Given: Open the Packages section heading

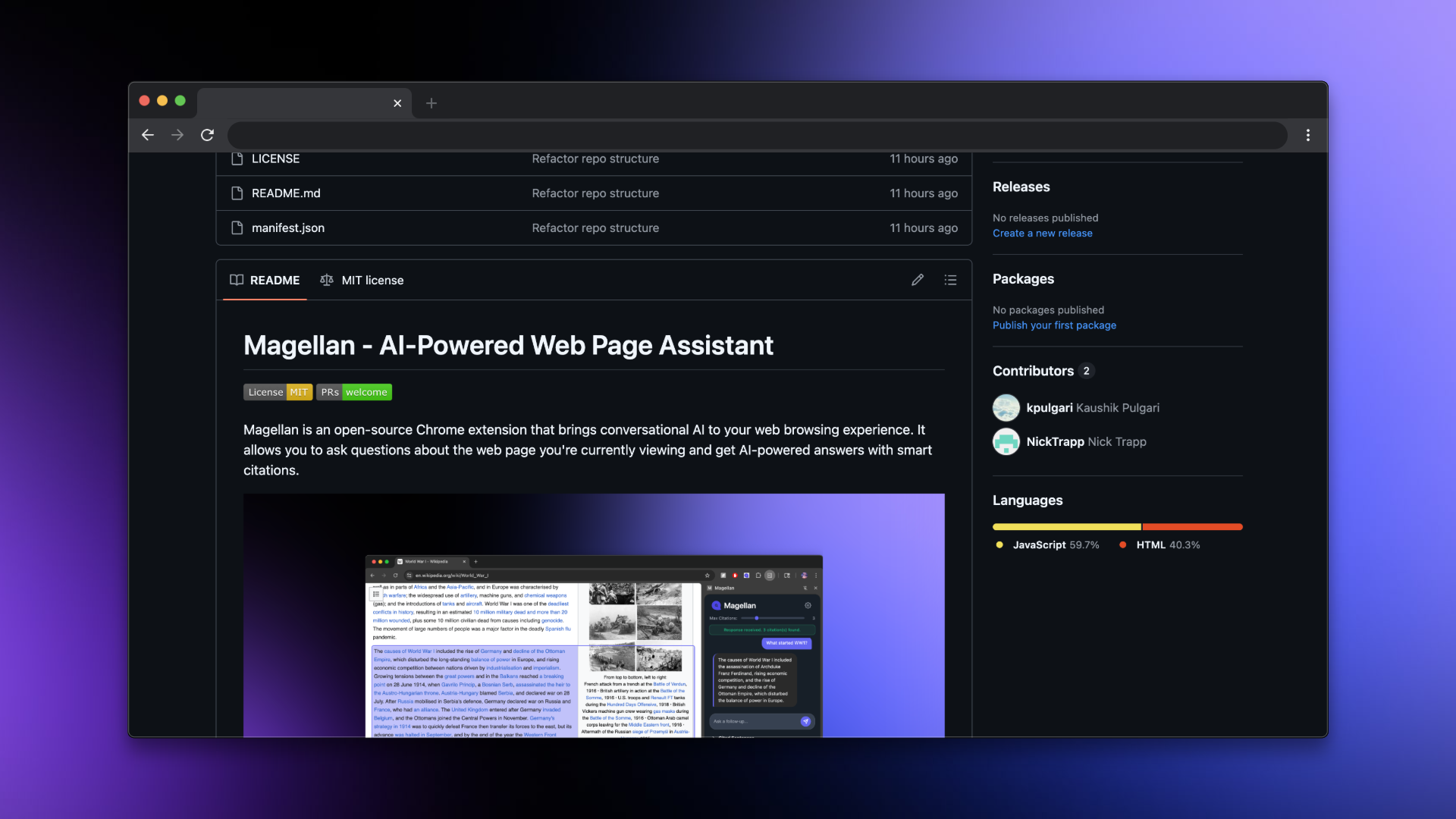Looking at the screenshot, I should 1023,279.
